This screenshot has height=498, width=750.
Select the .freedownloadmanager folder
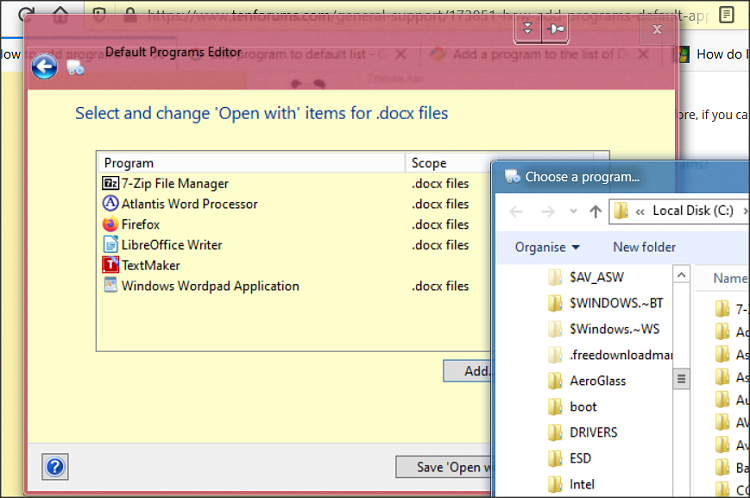(x=608, y=355)
